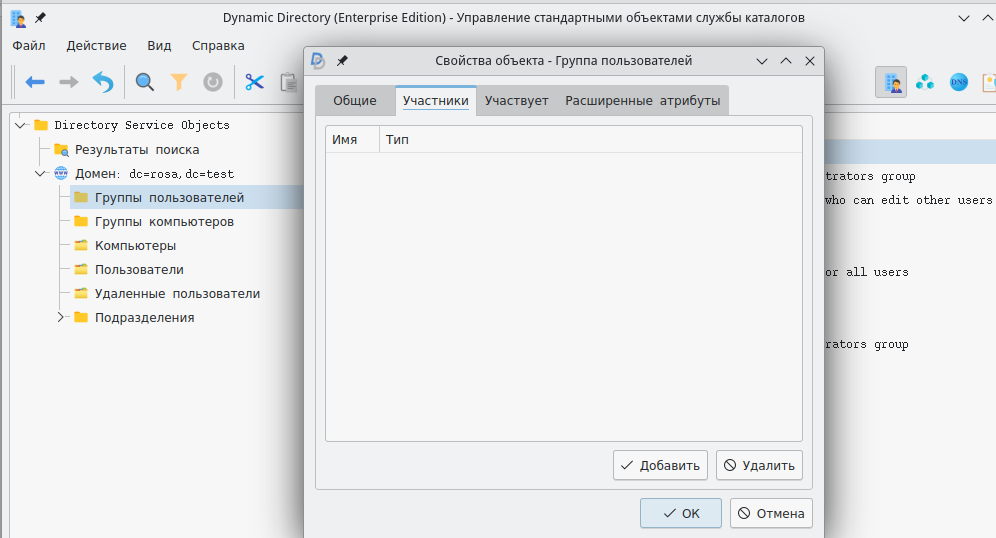Collapse the Домен dc=rosa,dc=test node
Image resolution: width=996 pixels, height=538 pixels.
click(41, 173)
